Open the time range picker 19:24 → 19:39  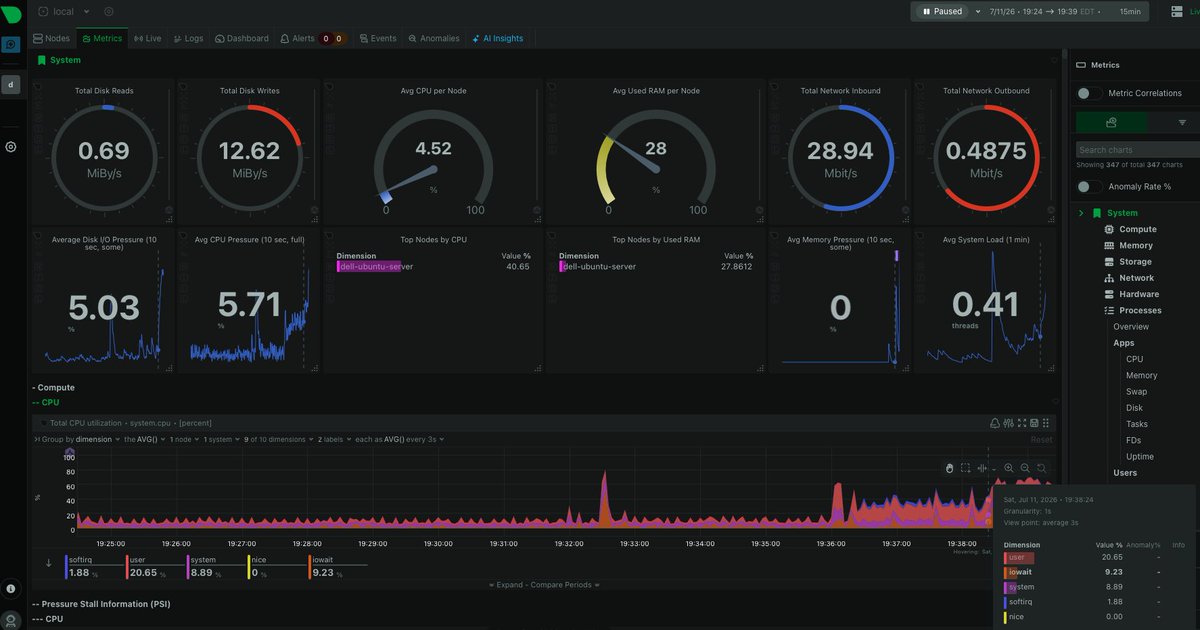click(x=1046, y=11)
